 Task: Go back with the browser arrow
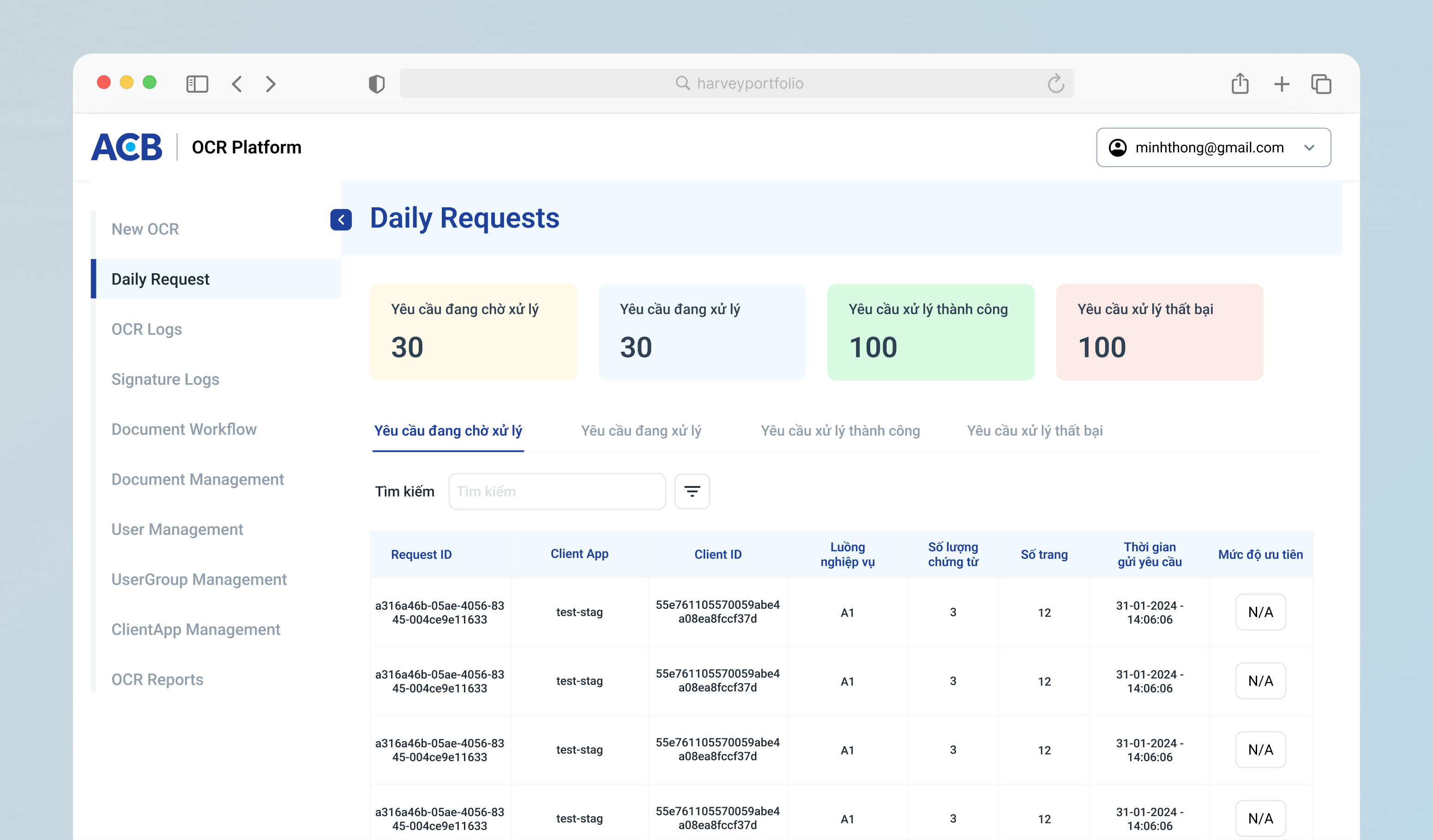[x=237, y=84]
